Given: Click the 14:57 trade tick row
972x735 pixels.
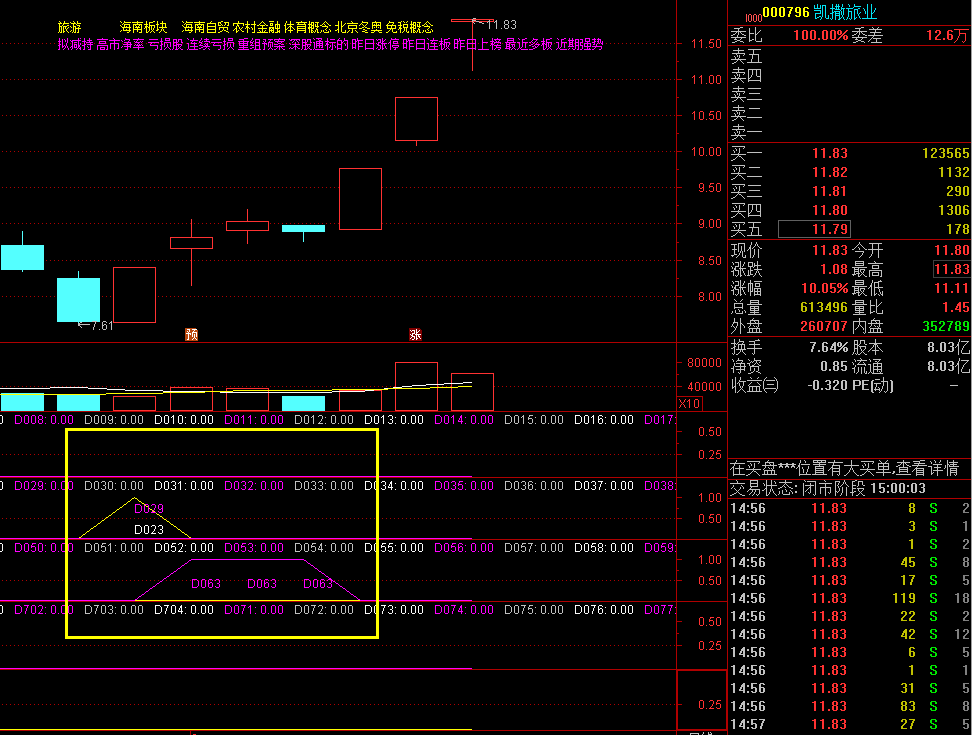Looking at the screenshot, I should (x=850, y=724).
